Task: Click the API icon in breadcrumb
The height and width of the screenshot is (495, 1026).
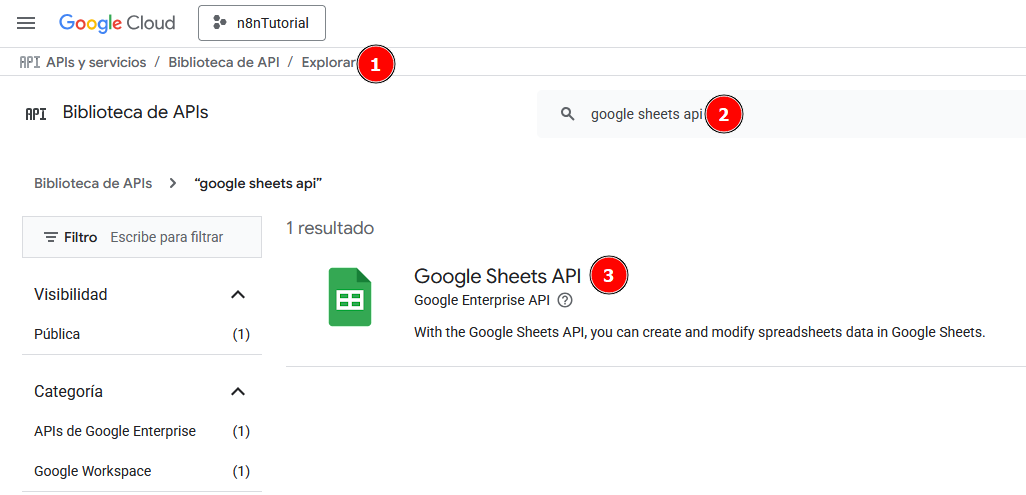Action: (29, 63)
